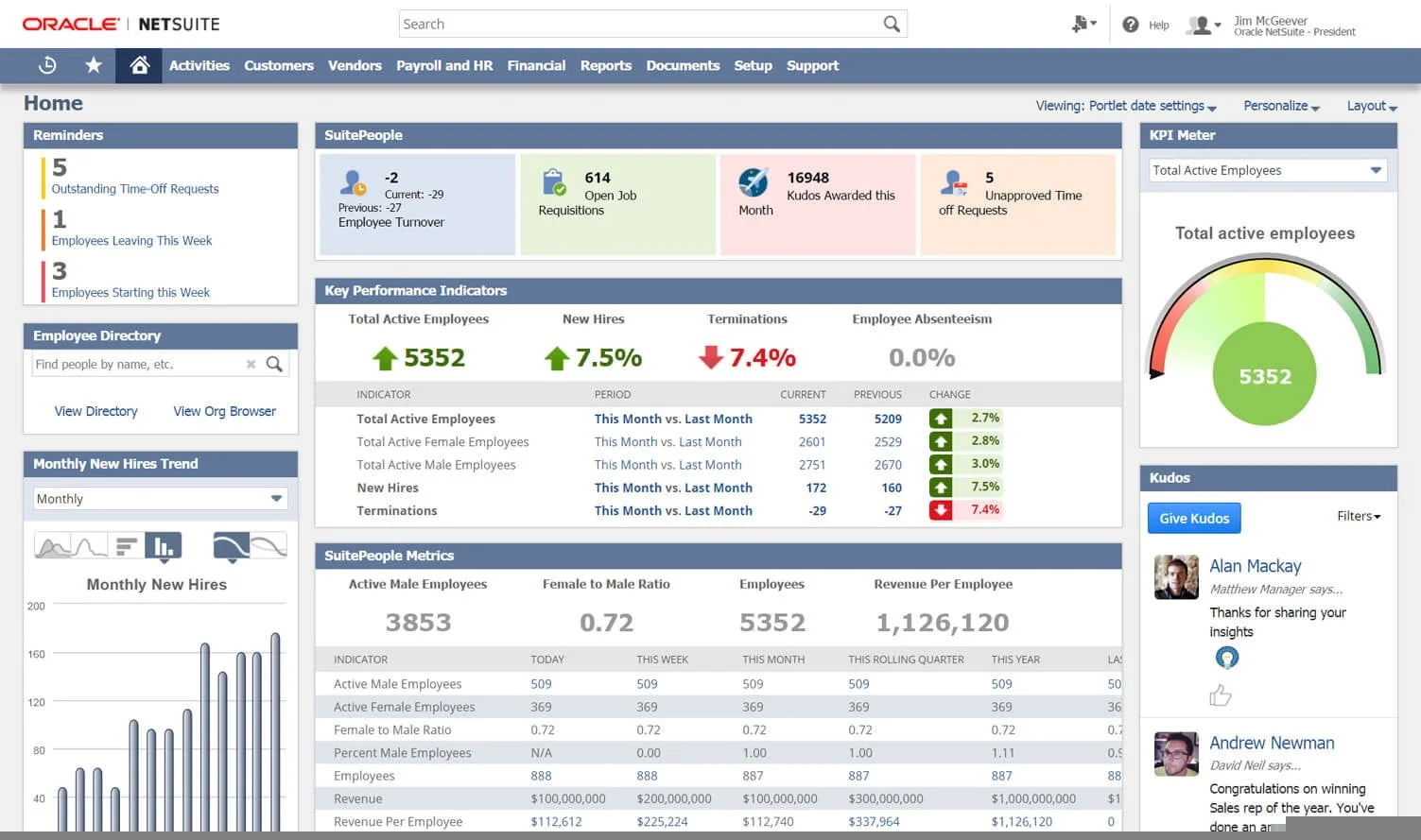Click the Home icon in the navigation bar
Viewport: 1421px width, 840px height.
click(139, 65)
